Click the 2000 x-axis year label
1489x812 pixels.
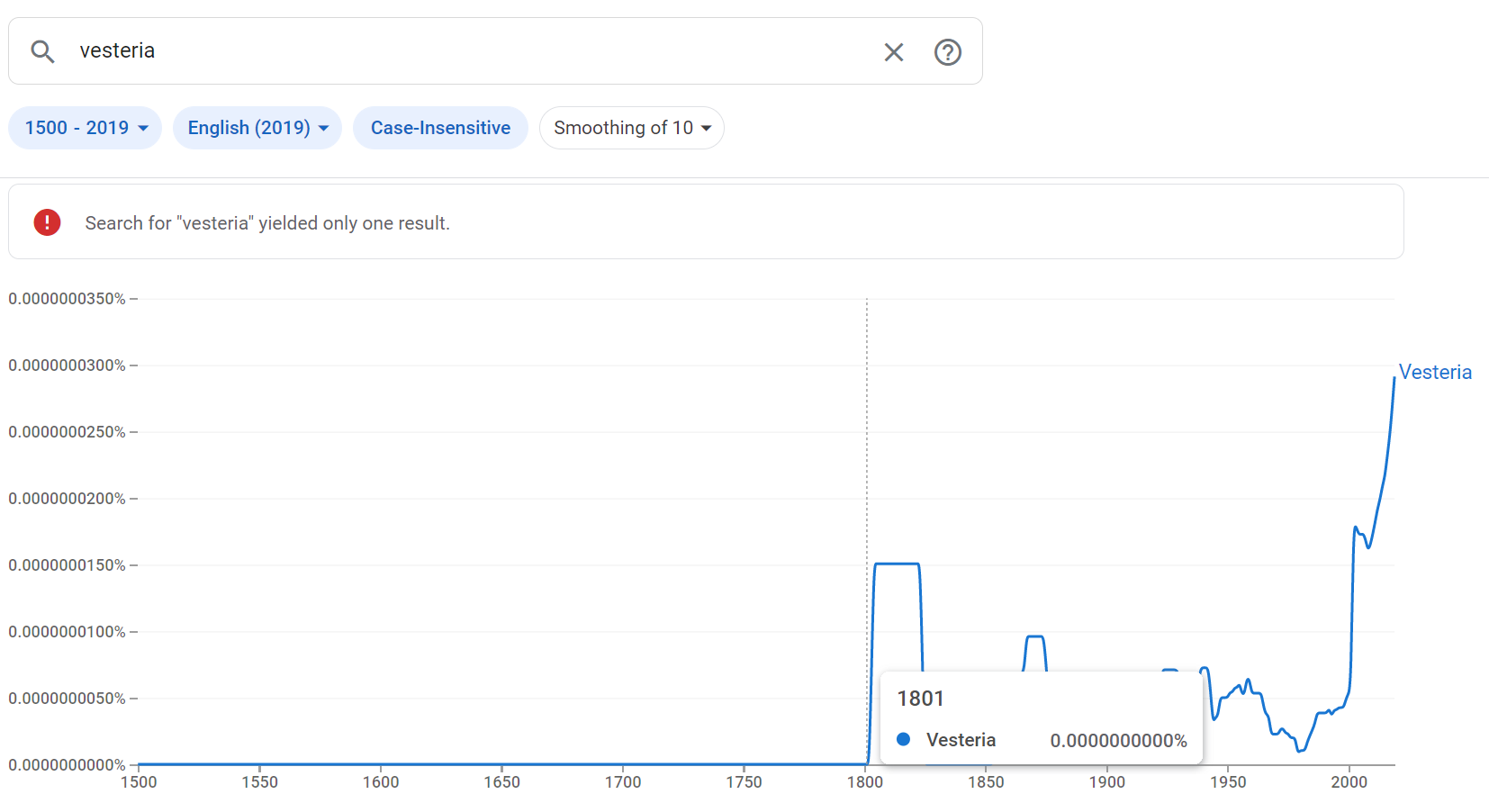pyautogui.click(x=1349, y=782)
